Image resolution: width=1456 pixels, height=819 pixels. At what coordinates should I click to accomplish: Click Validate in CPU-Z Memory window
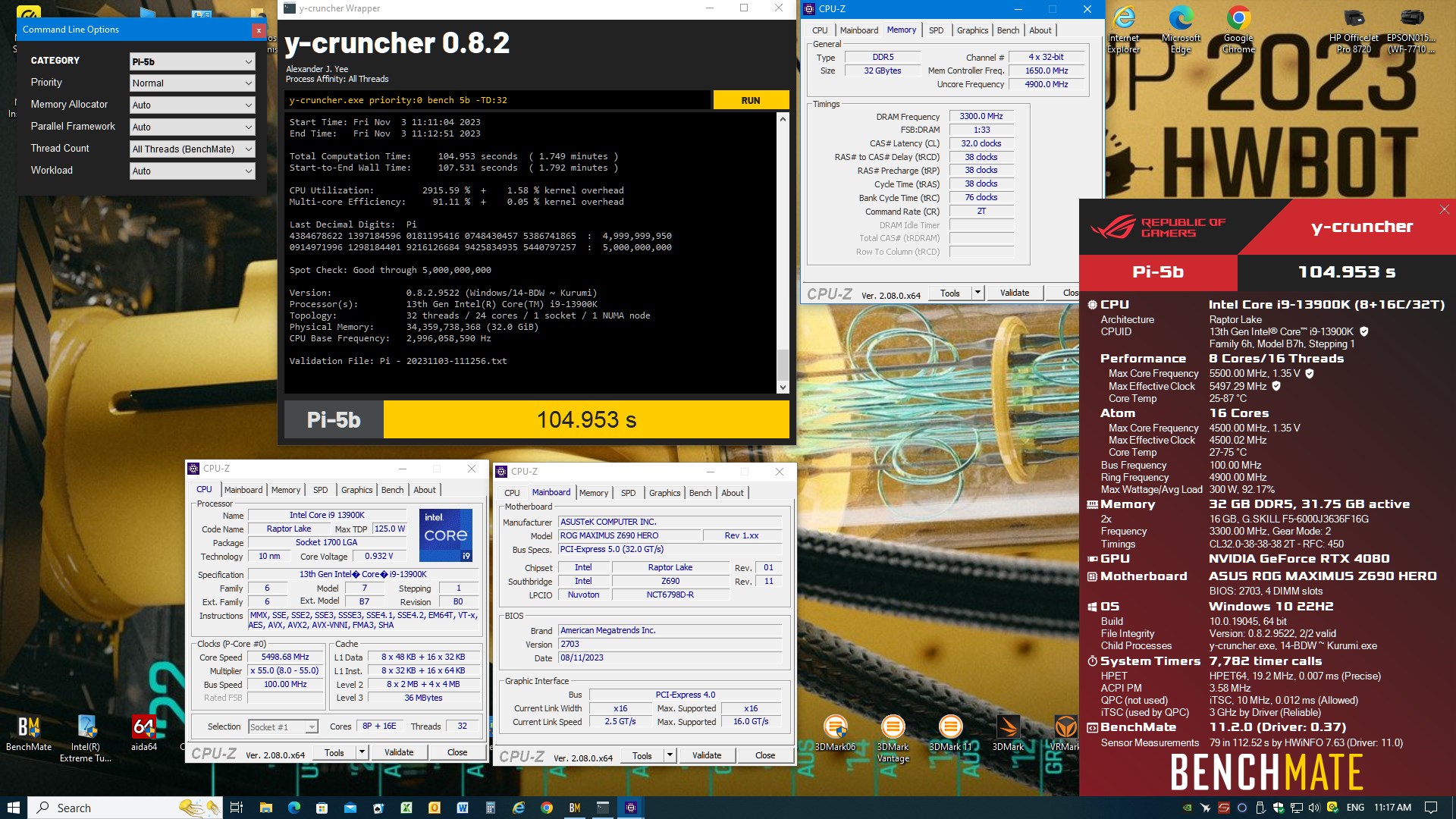(1015, 293)
